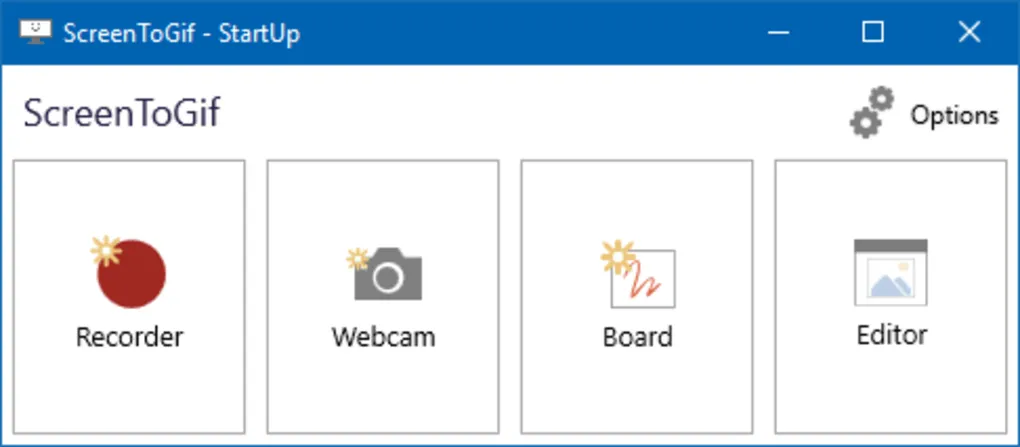Click the sparkle star on the Recorder icon
This screenshot has height=447, width=1020.
coord(104,250)
